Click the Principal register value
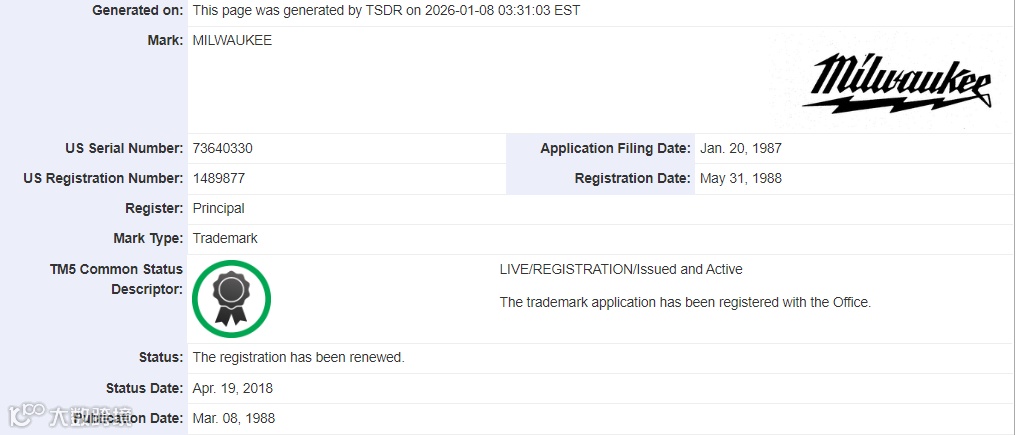 (x=218, y=208)
